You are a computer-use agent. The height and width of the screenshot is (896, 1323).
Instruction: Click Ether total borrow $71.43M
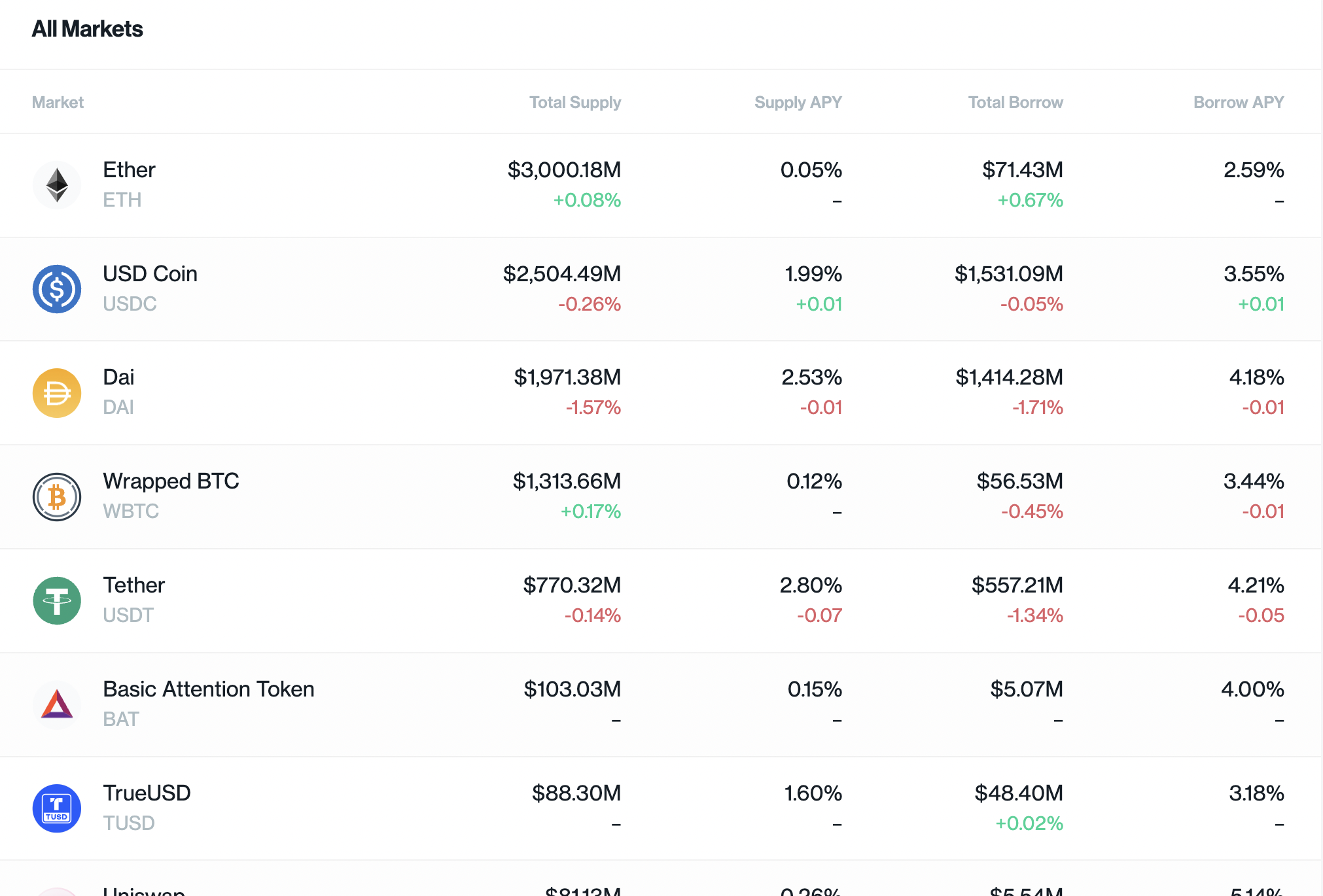coord(1023,170)
